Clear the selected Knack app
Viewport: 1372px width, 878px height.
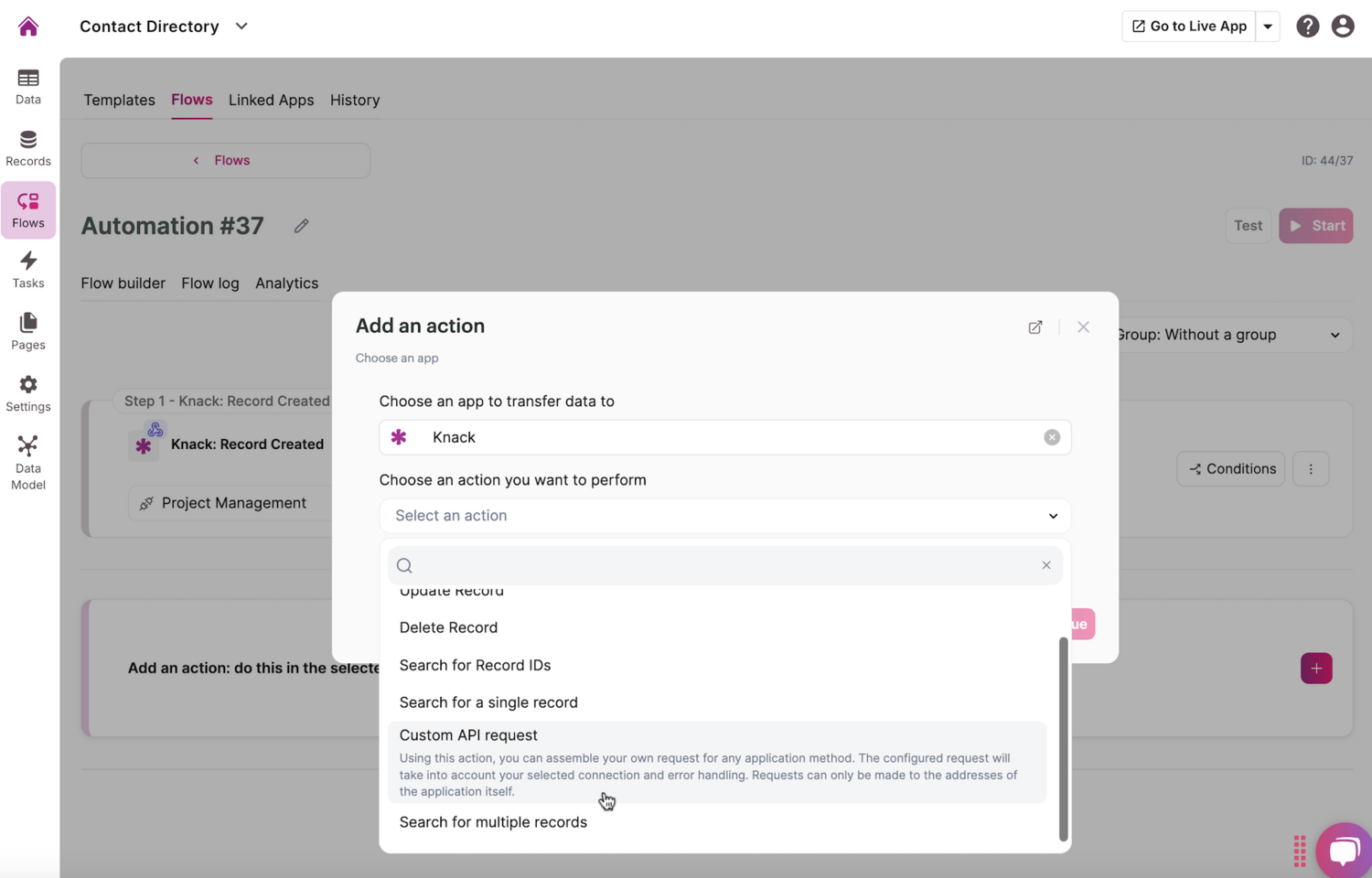1051,436
